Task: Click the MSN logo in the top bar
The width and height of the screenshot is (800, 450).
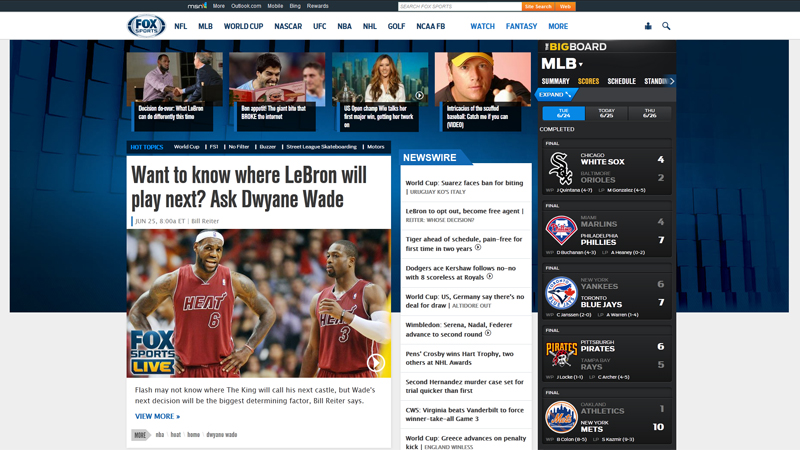Action: point(197,6)
